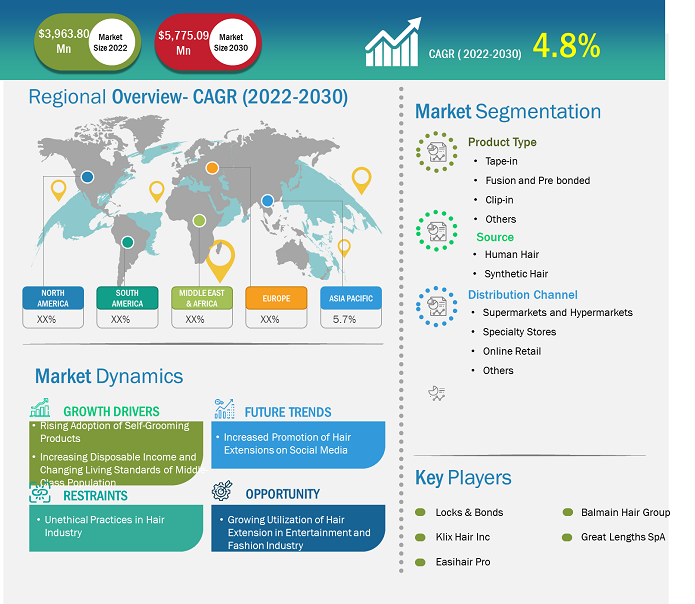The height and width of the screenshot is (604, 695).
Task: Click the Restraints icon
Action: 40,493
